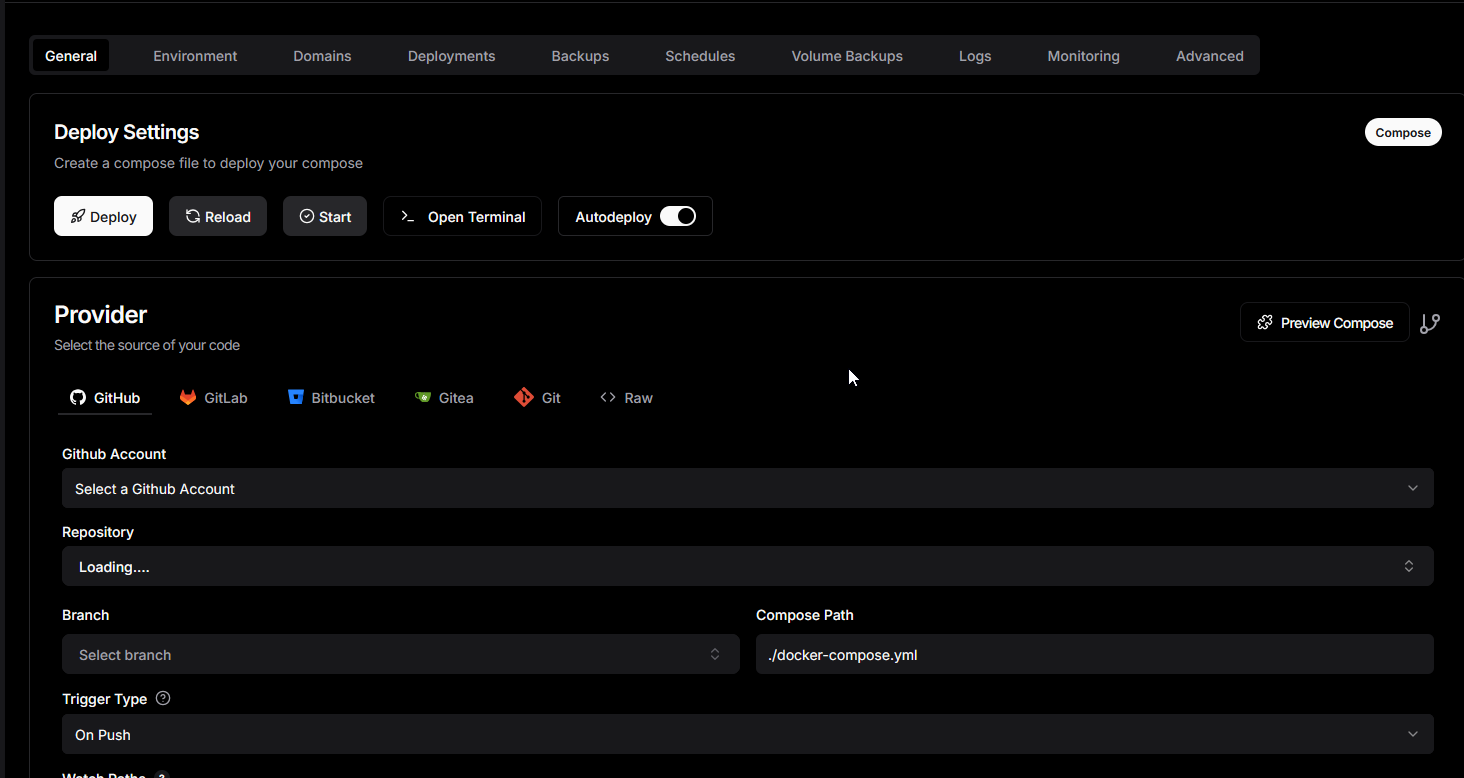Go to the Volume Backups tab
Viewport: 1464px width, 778px height.
point(847,56)
